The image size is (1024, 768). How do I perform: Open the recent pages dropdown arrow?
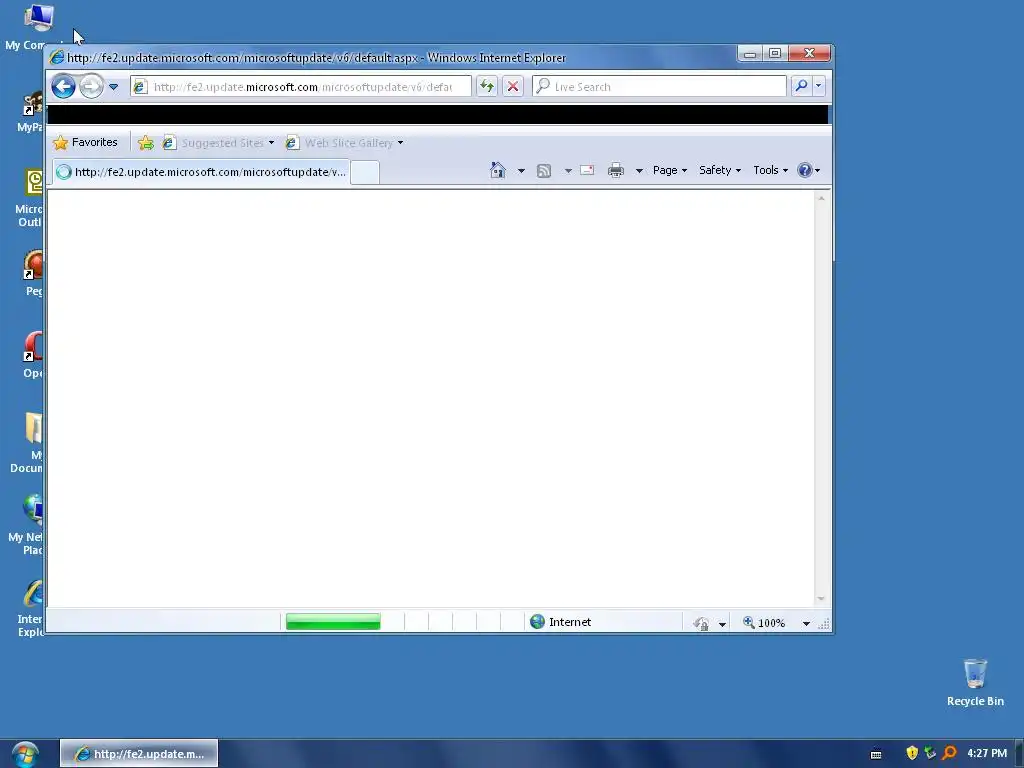pos(114,86)
